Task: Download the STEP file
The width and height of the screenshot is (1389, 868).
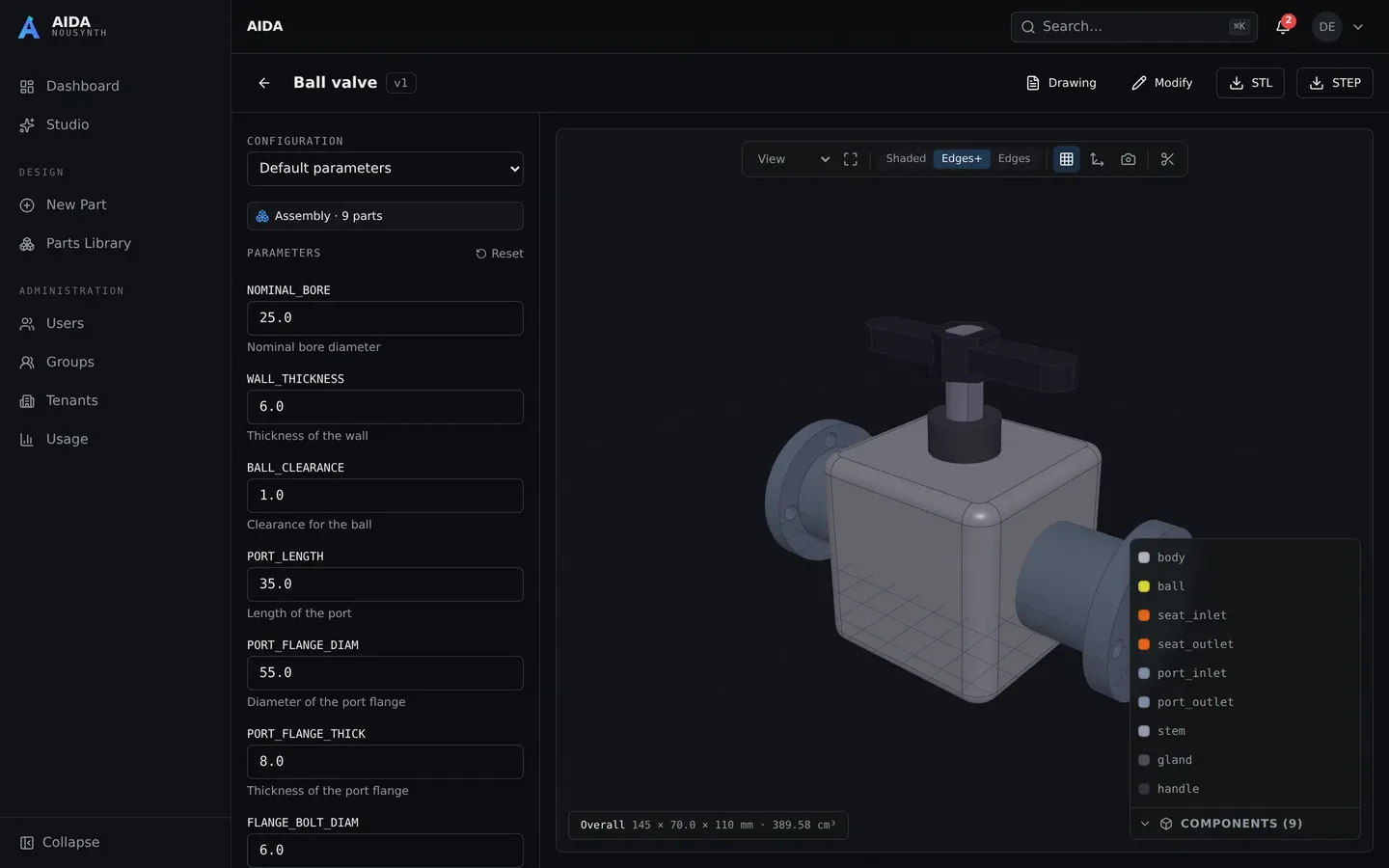Action: 1335,83
